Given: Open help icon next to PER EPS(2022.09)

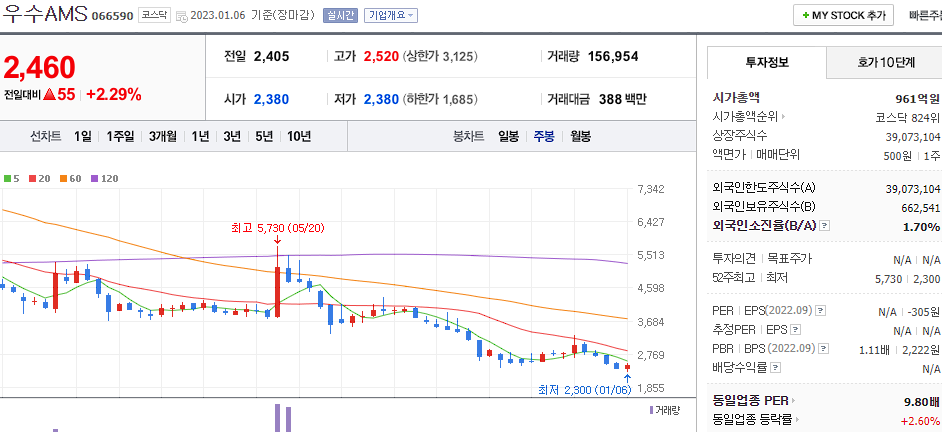Looking at the screenshot, I should (x=821, y=311).
